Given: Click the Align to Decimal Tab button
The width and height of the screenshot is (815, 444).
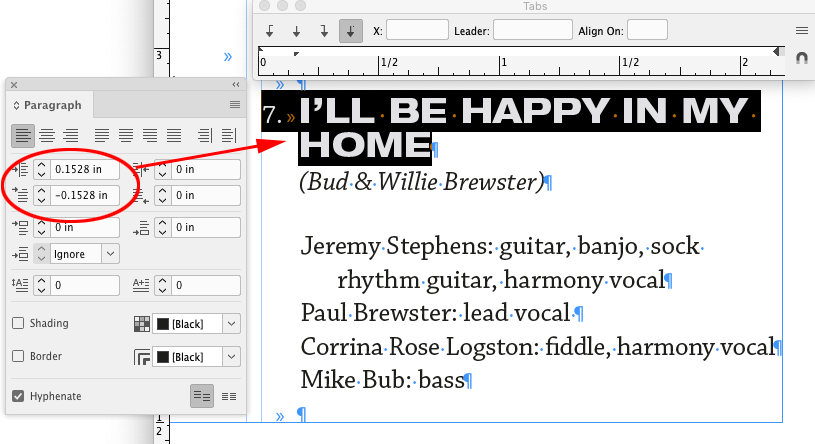Looking at the screenshot, I should (x=351, y=31).
